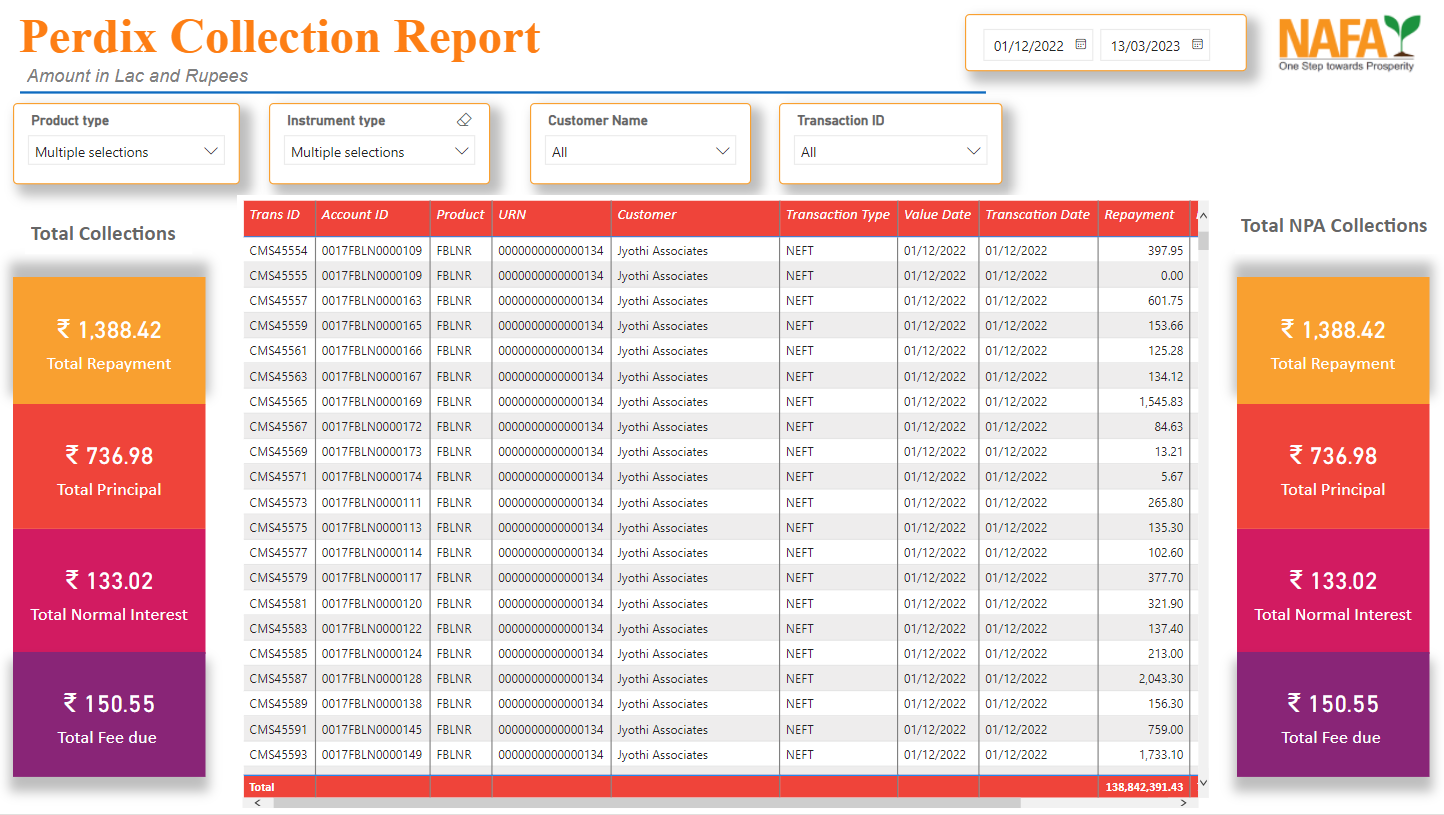Screen dimensions: 1444x815
Task: Select Total Repayment card under Total NPA Collections
Action: [1333, 341]
